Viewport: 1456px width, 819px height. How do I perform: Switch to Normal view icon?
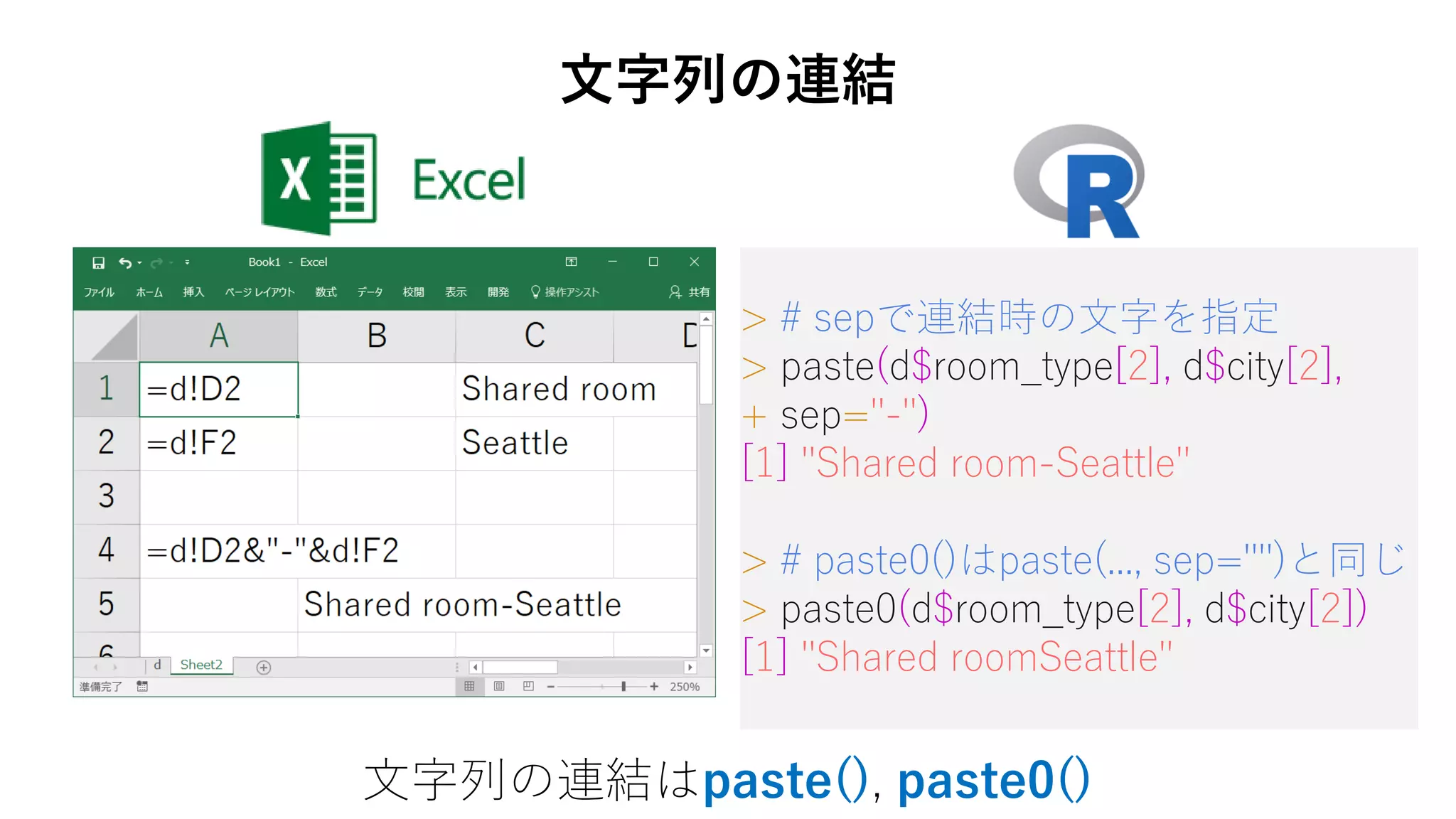tap(469, 687)
